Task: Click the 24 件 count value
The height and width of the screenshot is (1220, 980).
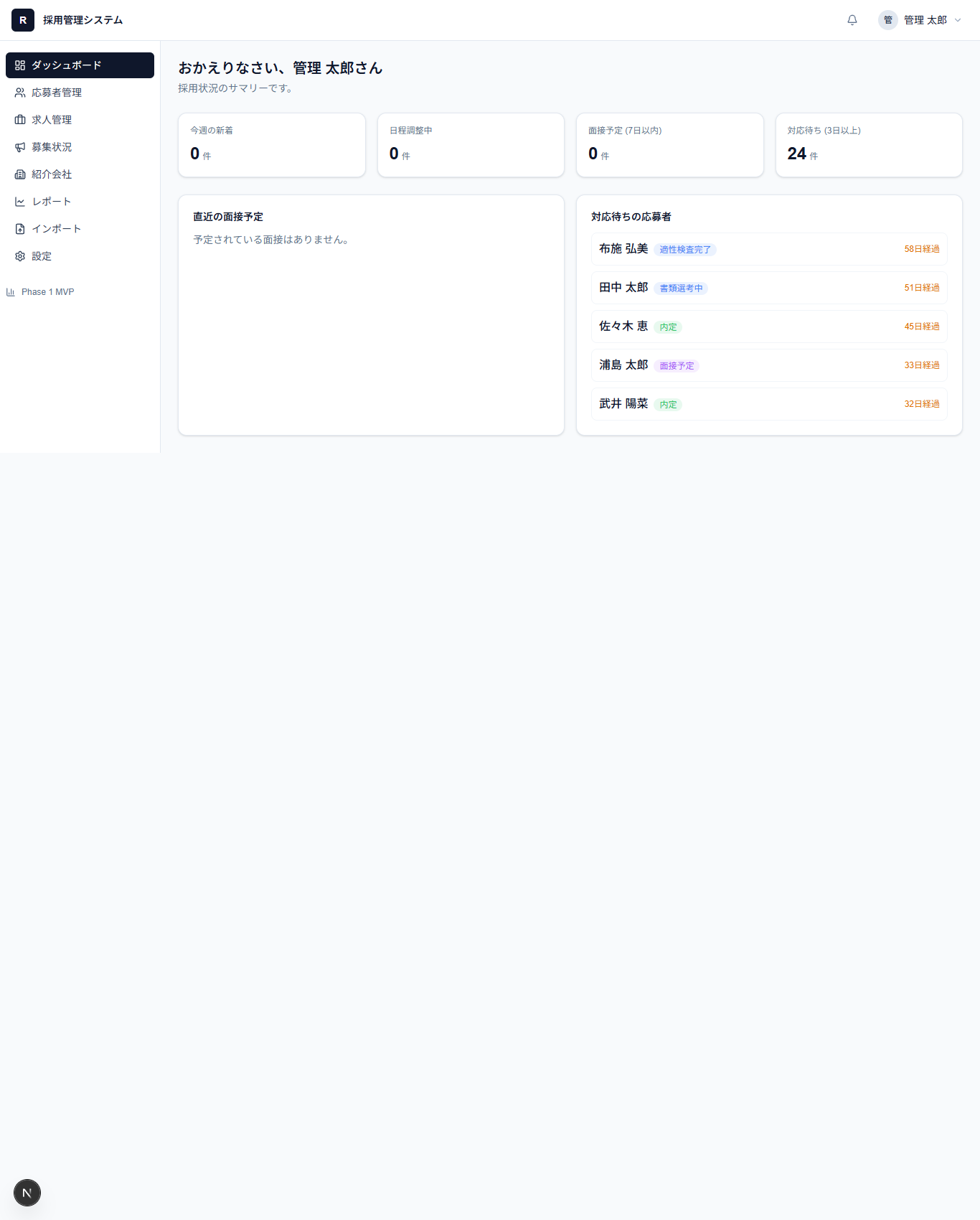Action: (803, 154)
